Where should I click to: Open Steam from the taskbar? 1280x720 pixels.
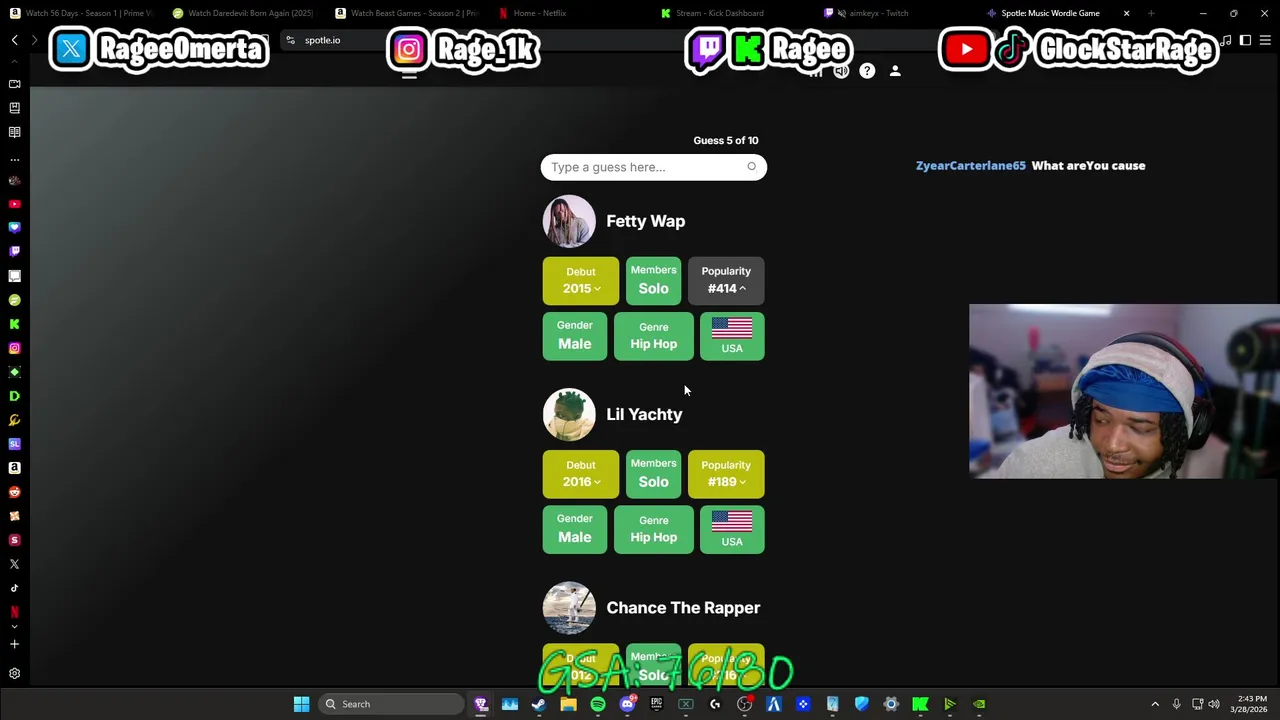[539, 704]
